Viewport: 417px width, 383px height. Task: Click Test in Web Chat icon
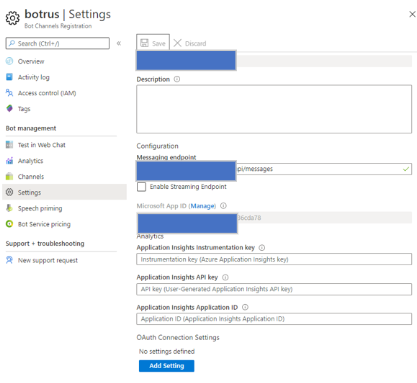(x=10, y=145)
